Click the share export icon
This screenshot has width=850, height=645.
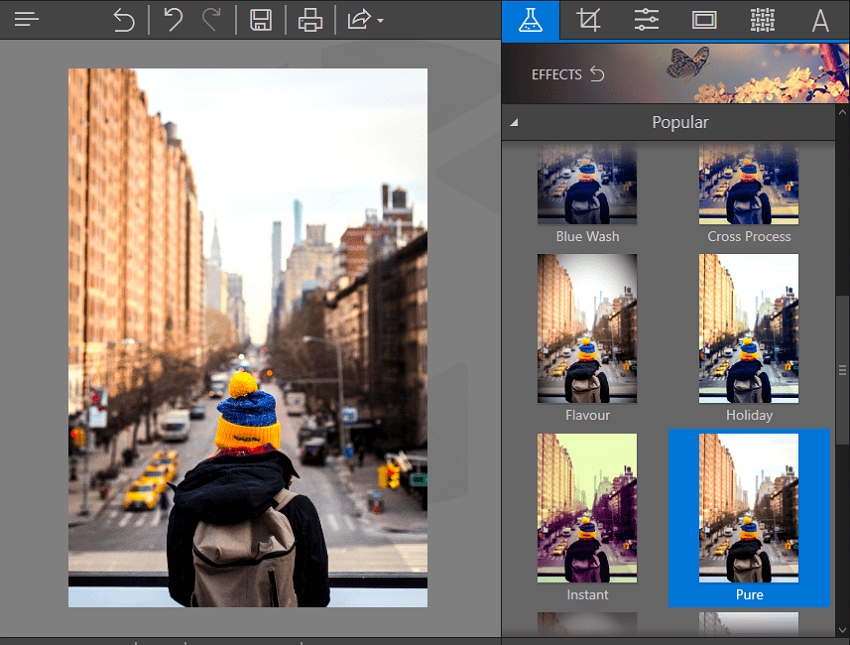[x=359, y=20]
